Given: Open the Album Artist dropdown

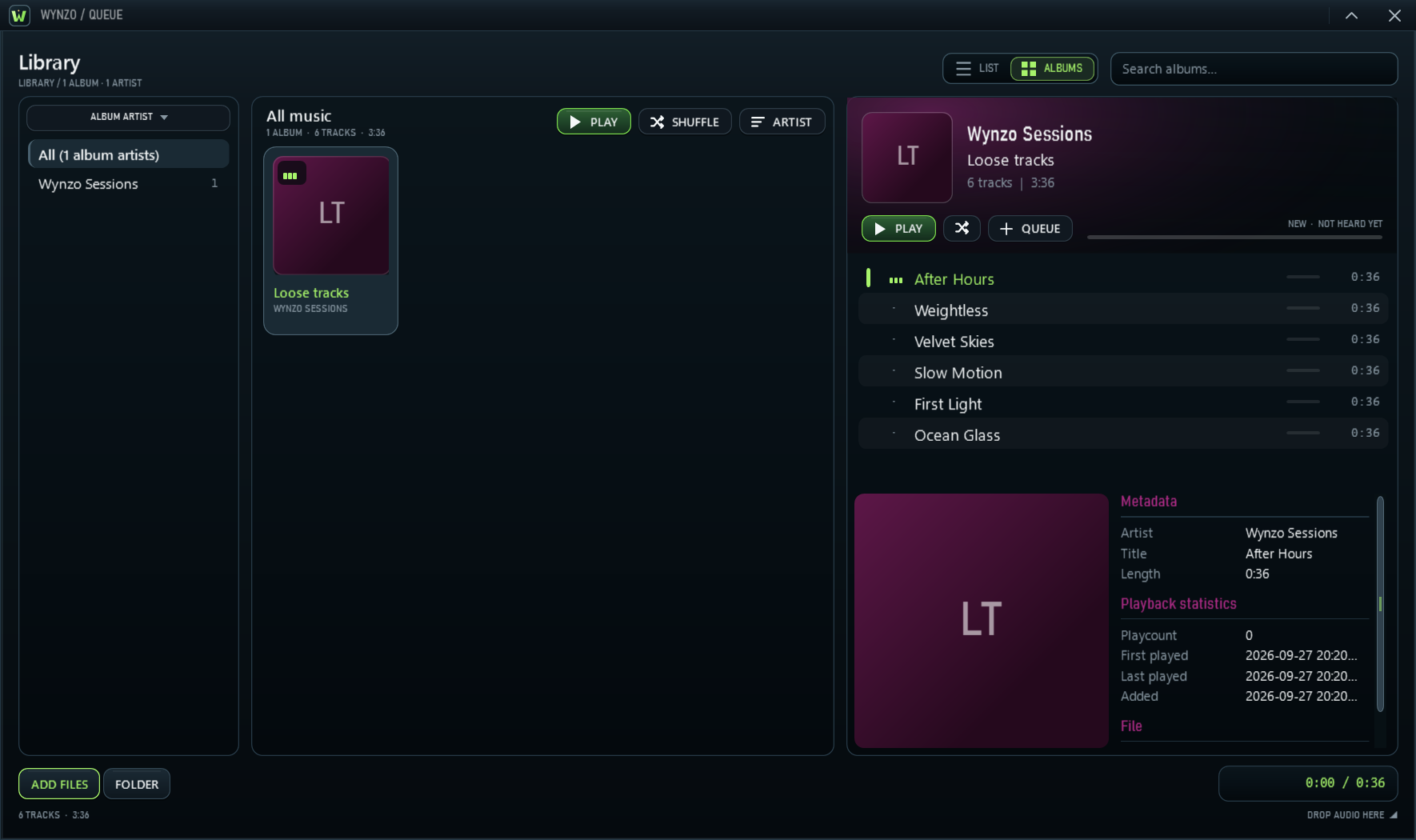Looking at the screenshot, I should (x=128, y=117).
